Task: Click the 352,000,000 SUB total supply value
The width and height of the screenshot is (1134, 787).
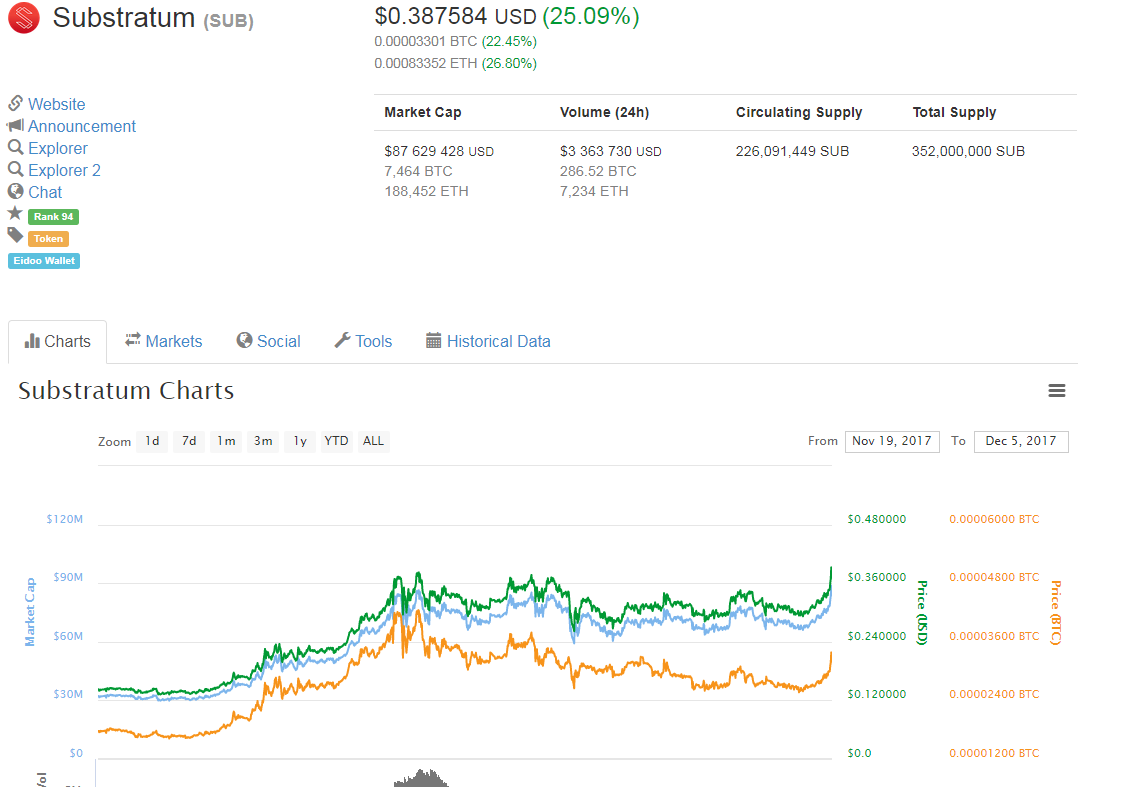Action: point(968,151)
